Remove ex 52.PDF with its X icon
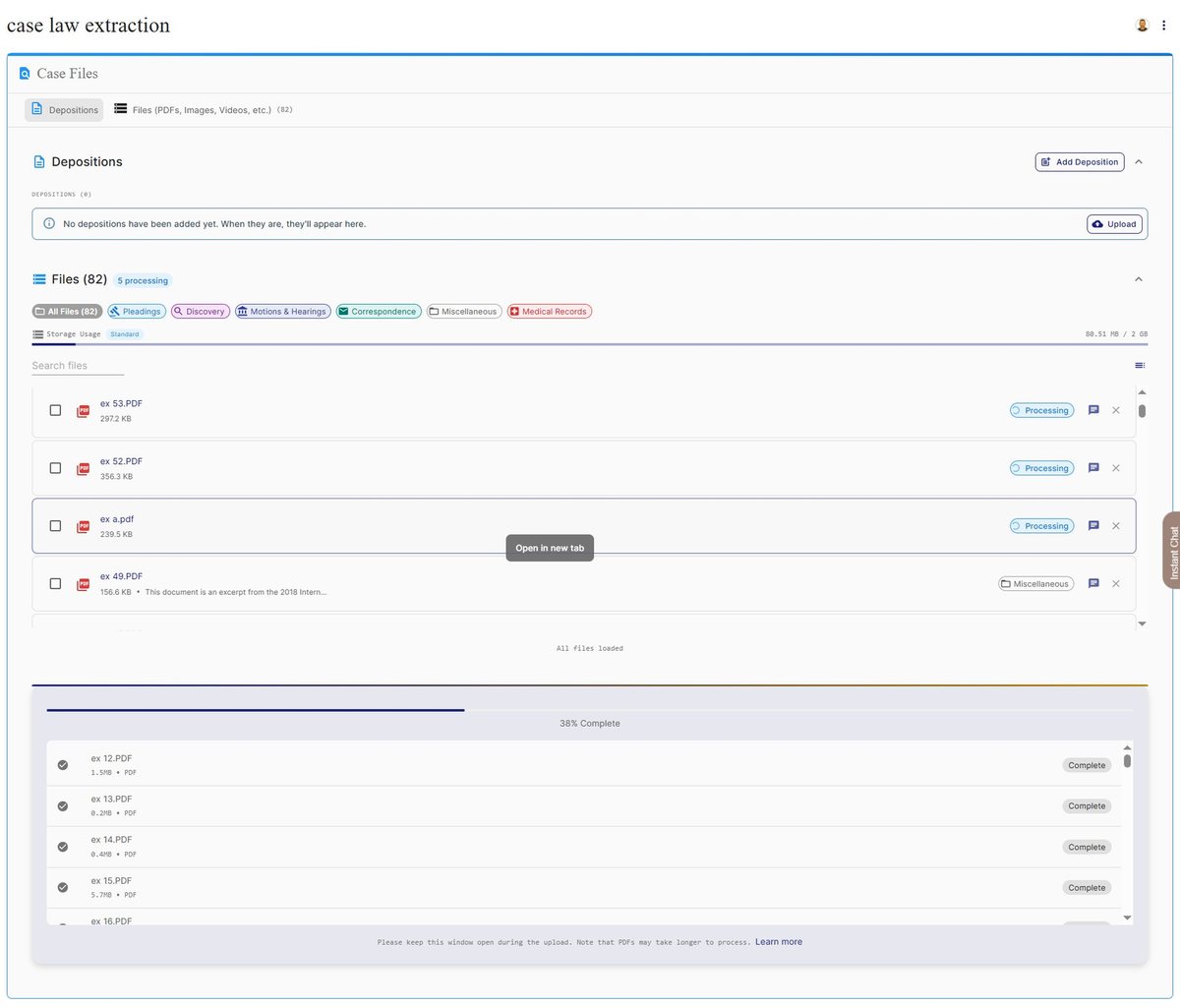The image size is (1180, 1008). pos(1116,468)
